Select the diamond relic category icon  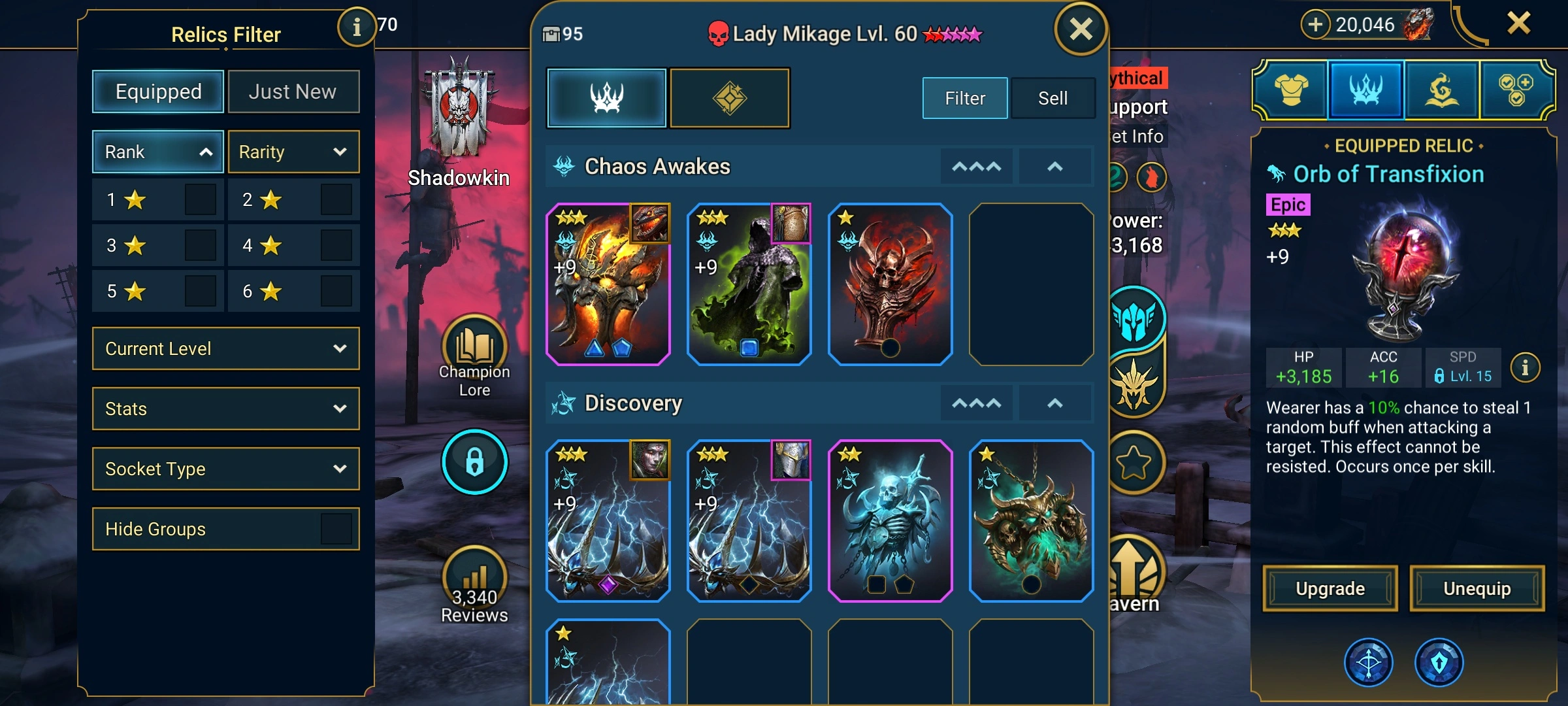click(730, 98)
